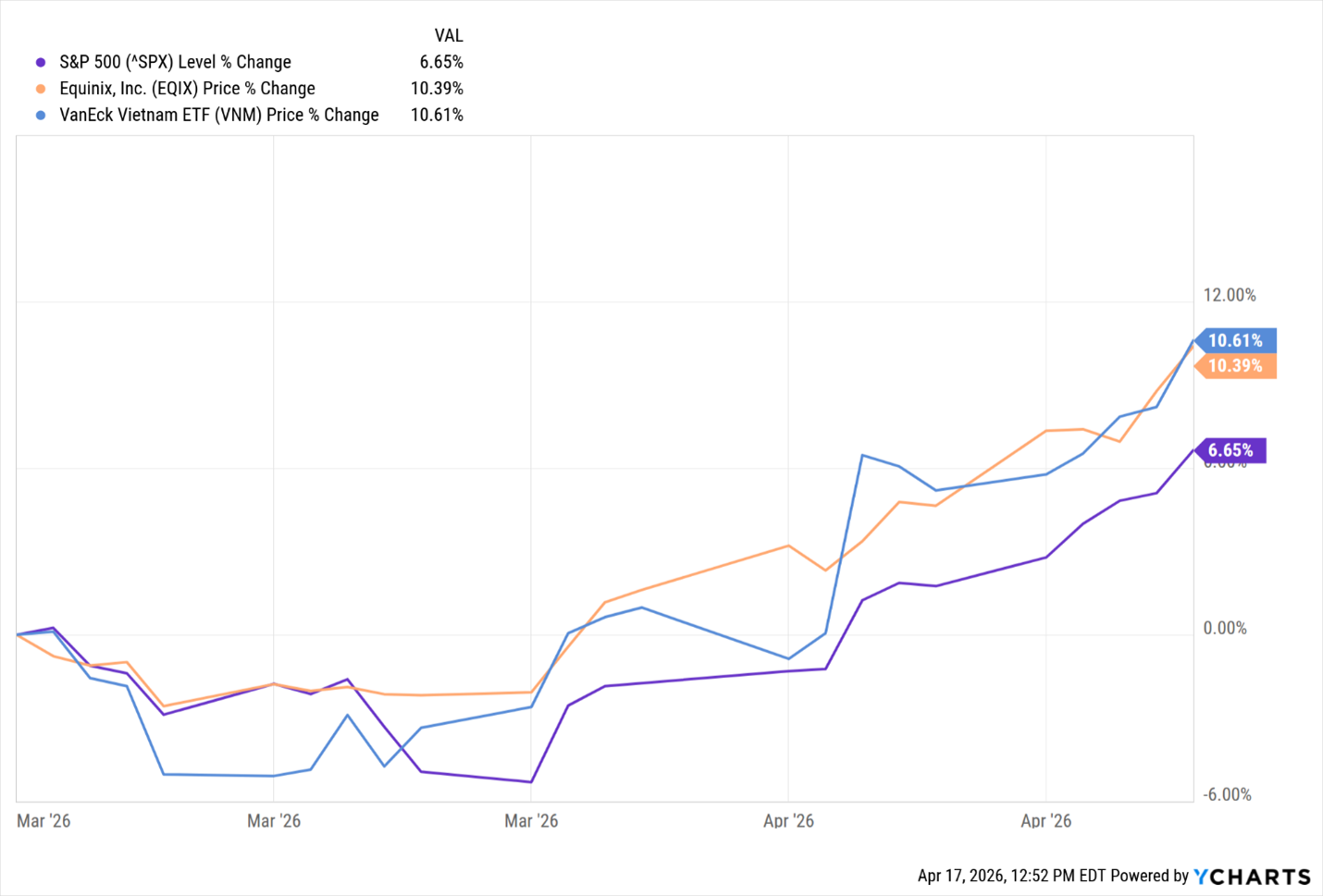Click the 10.61% value in the legend table
The width and height of the screenshot is (1323, 896).
click(x=437, y=116)
